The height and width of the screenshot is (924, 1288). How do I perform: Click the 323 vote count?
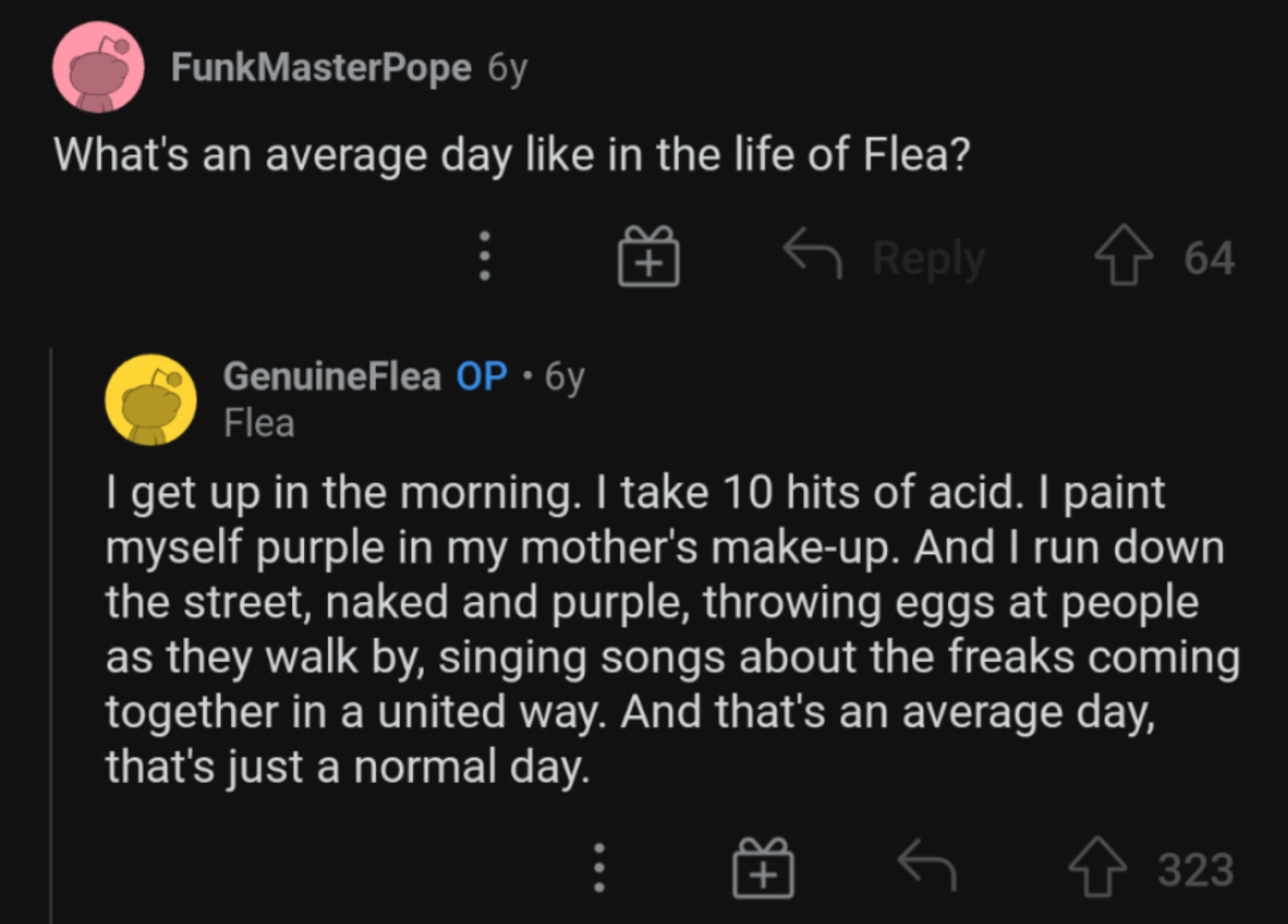tap(1196, 870)
